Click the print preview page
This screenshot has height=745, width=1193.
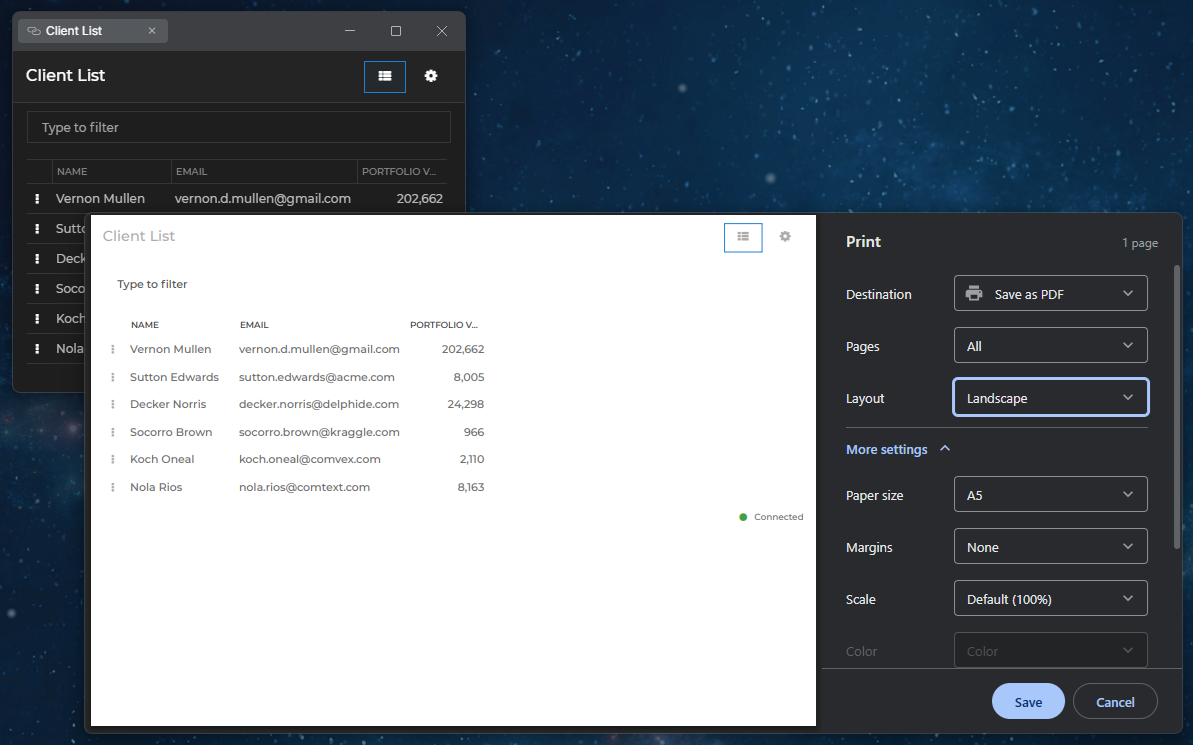pos(453,470)
